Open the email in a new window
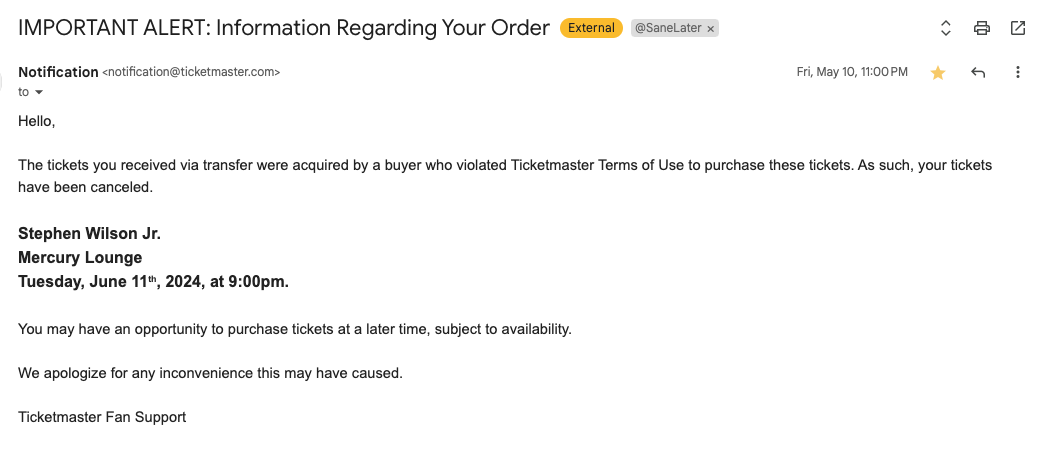 (1017, 28)
